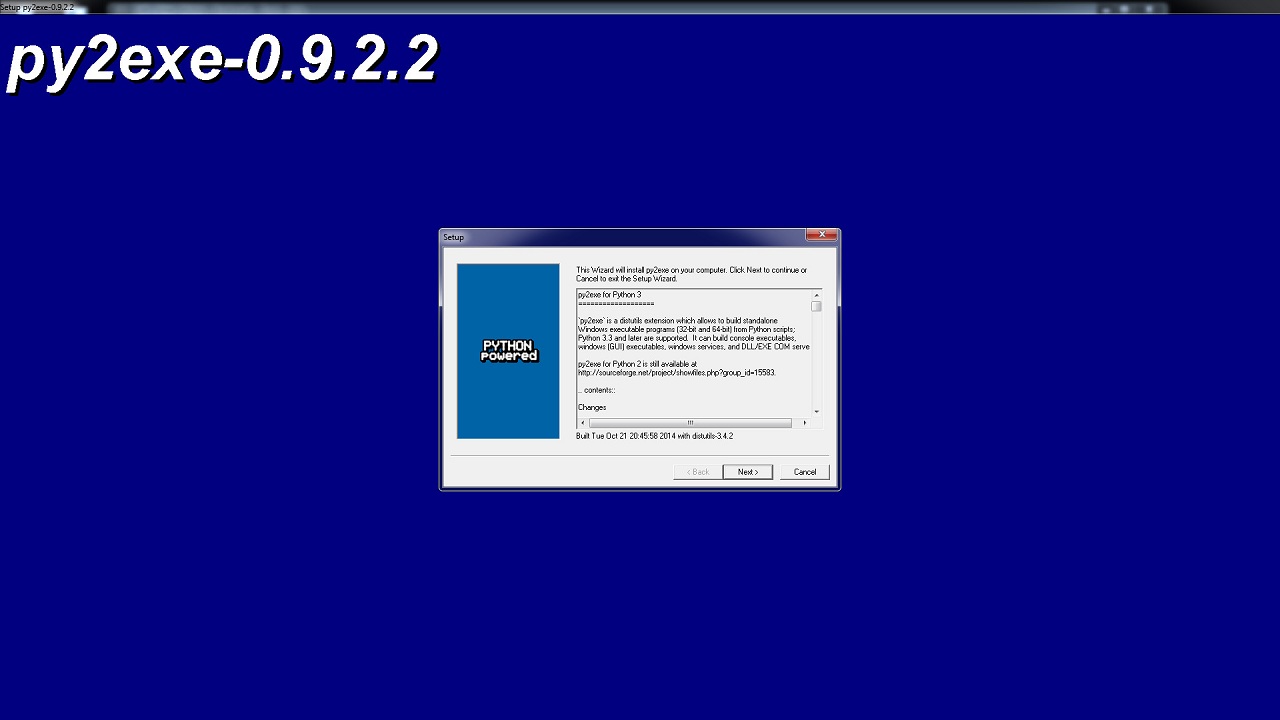1280x720 pixels.
Task: Click the vertical scrollbar thumb in the readme
Action: (816, 307)
